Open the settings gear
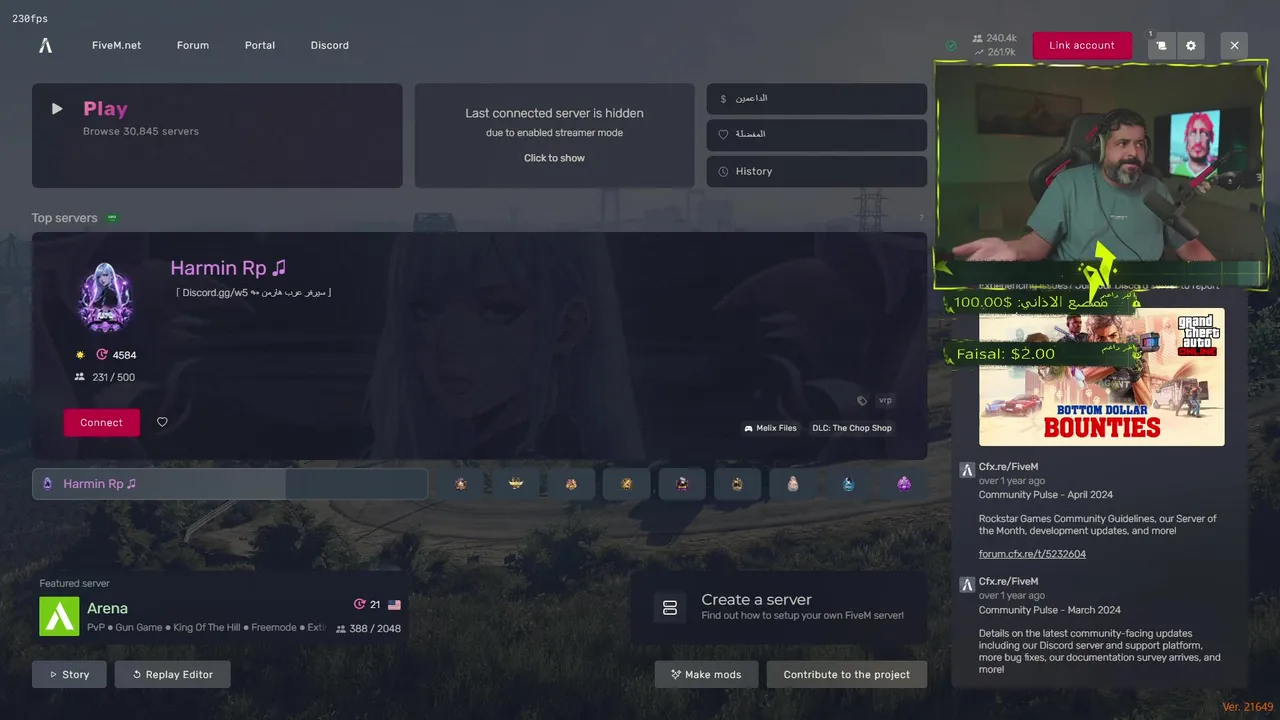1280x720 pixels. tap(1190, 45)
